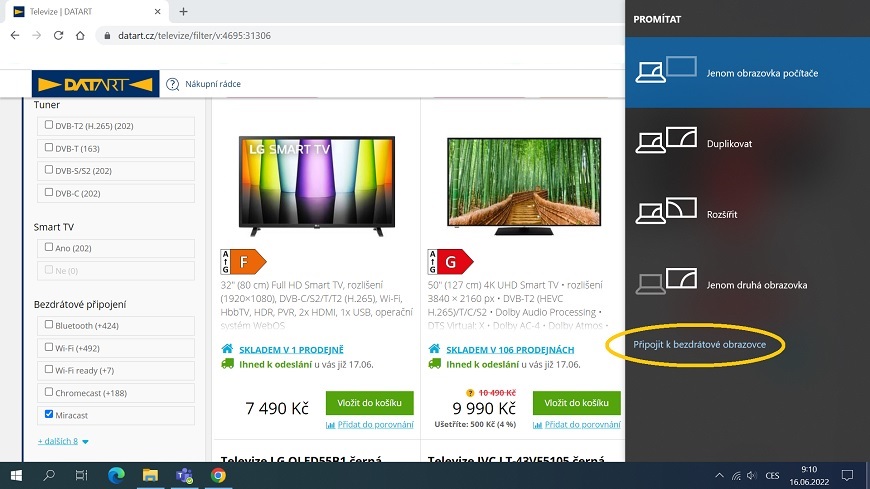Check DVB-T2 (H.265) tuner filter
This screenshot has height=489, width=870.
coord(49,125)
